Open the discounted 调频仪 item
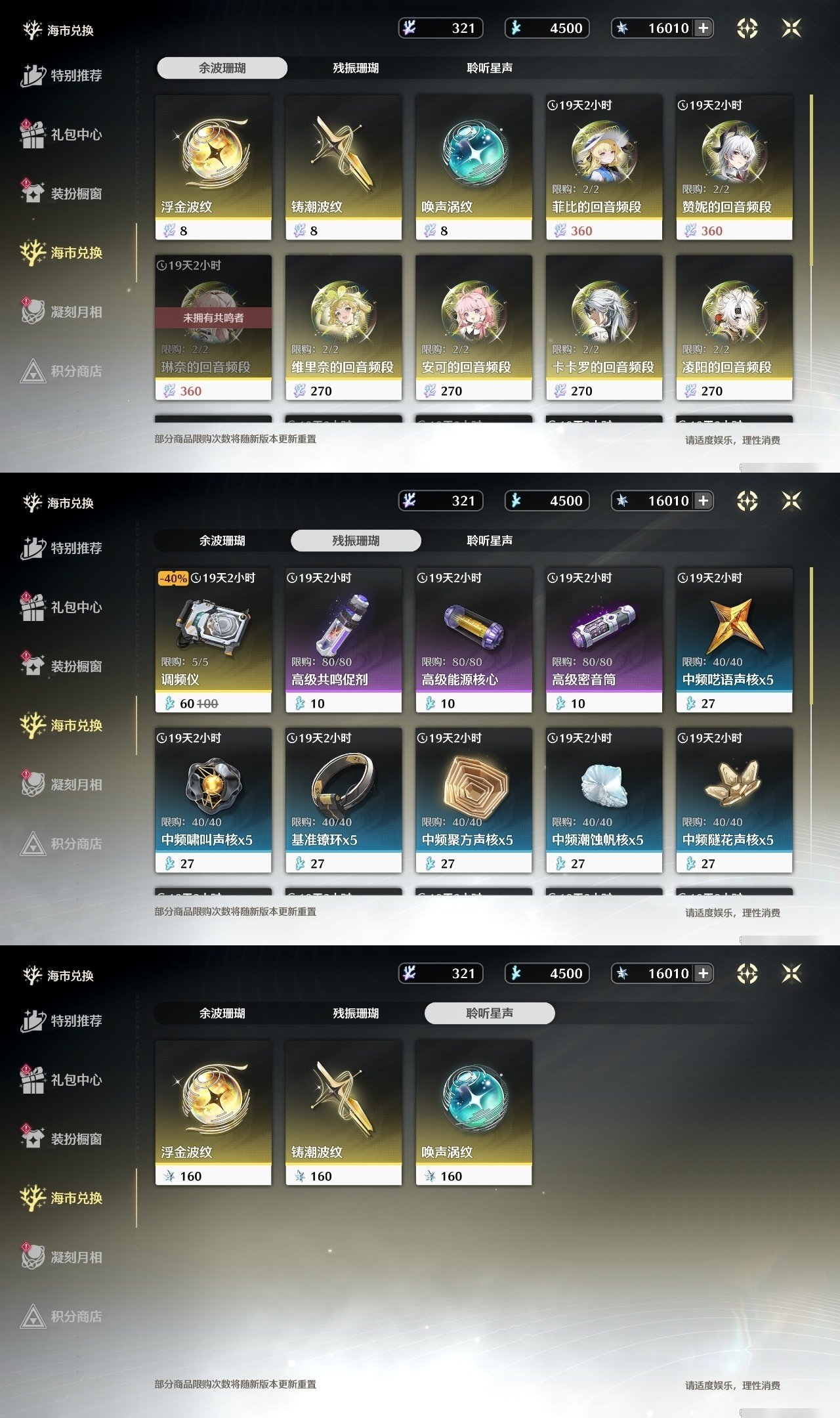 click(x=213, y=640)
